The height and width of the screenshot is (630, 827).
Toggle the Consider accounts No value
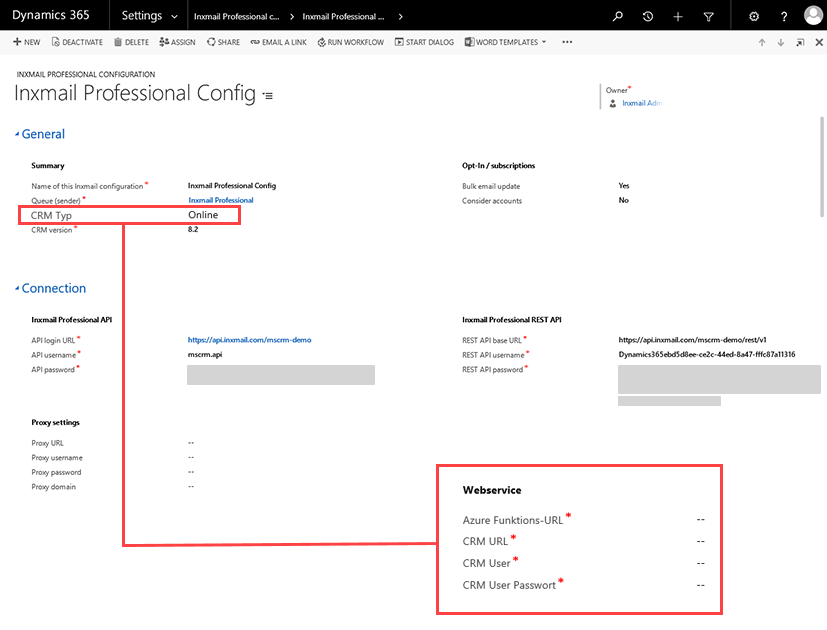[623, 200]
